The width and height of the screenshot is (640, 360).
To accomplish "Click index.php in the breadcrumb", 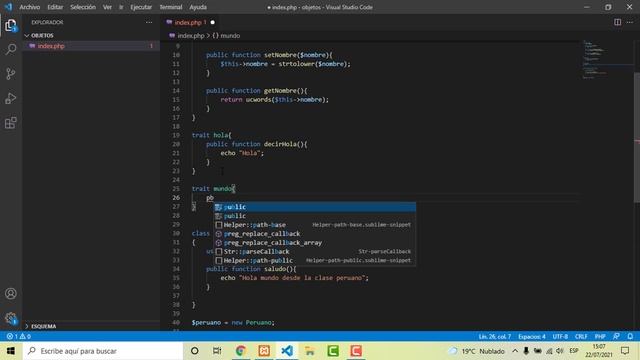I will pyautogui.click(x=191, y=36).
